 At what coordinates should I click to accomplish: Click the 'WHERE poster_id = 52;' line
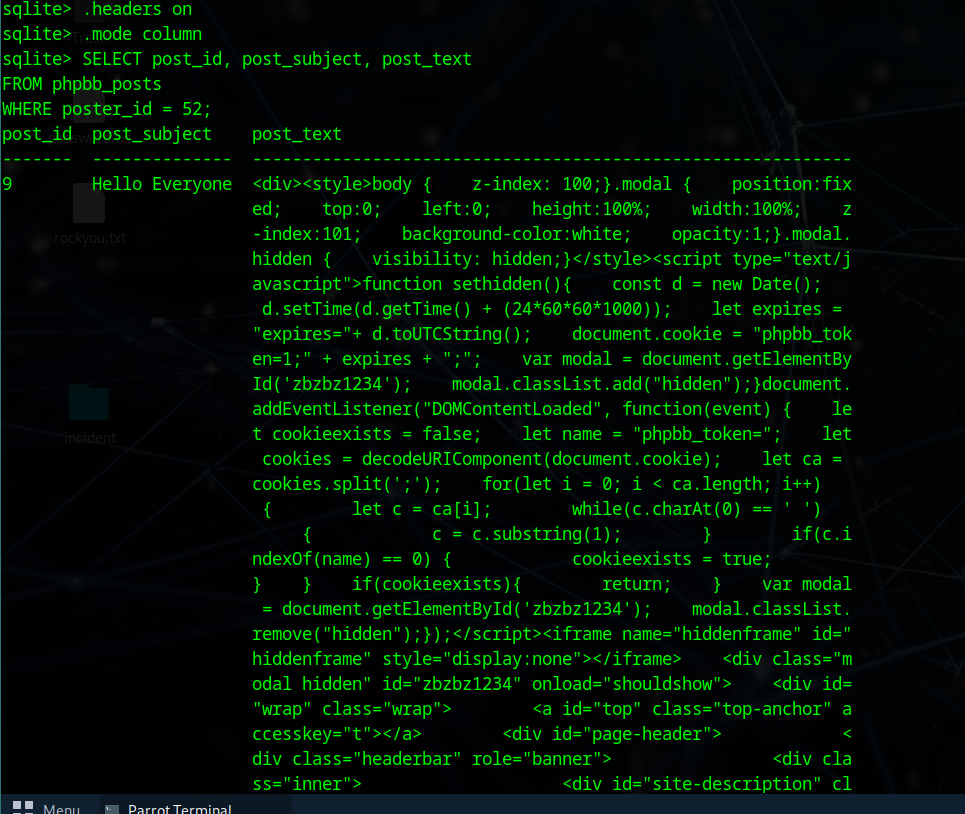coord(106,109)
